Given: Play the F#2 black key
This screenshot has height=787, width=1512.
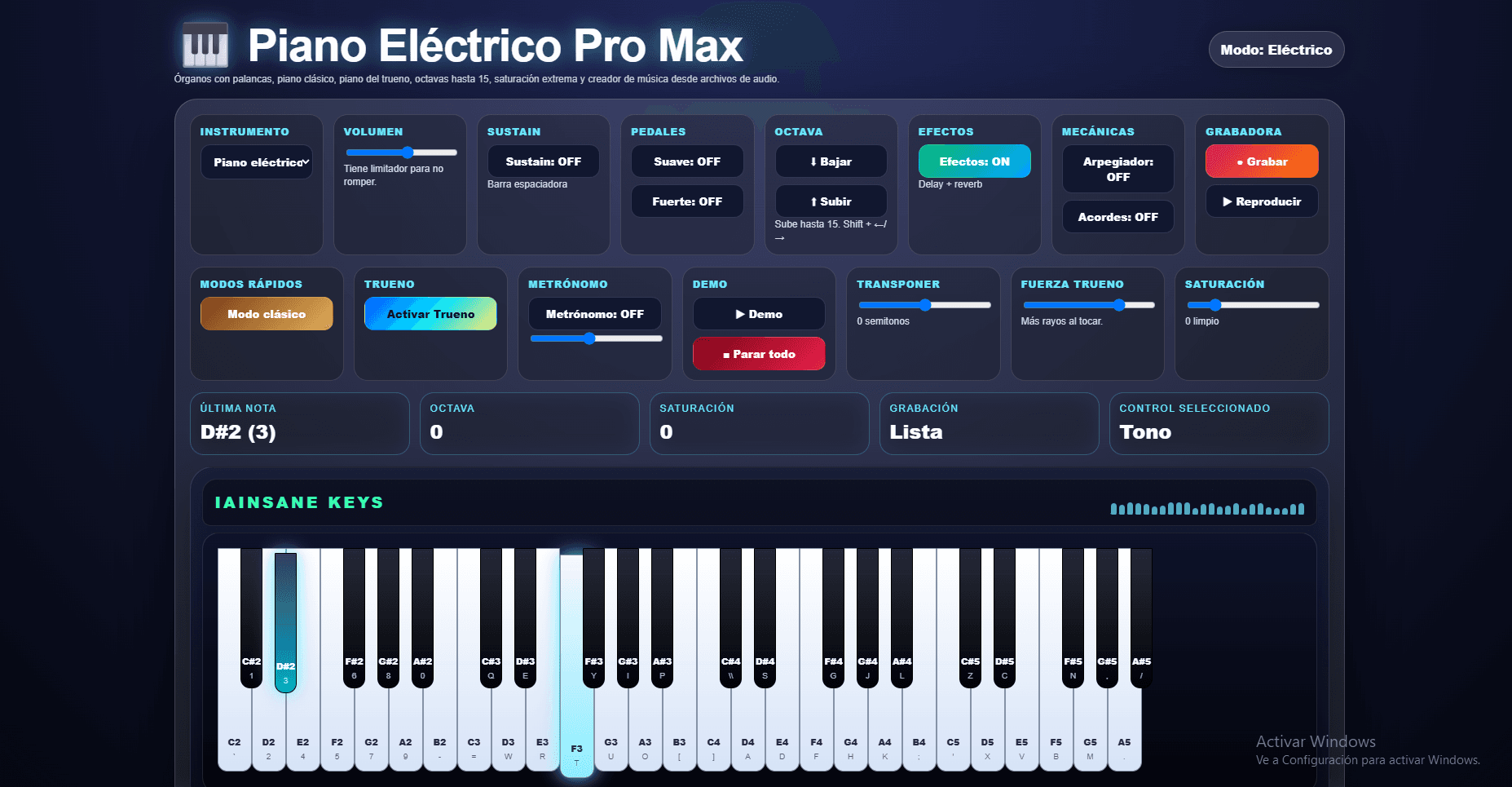Looking at the screenshot, I should click(x=354, y=617).
